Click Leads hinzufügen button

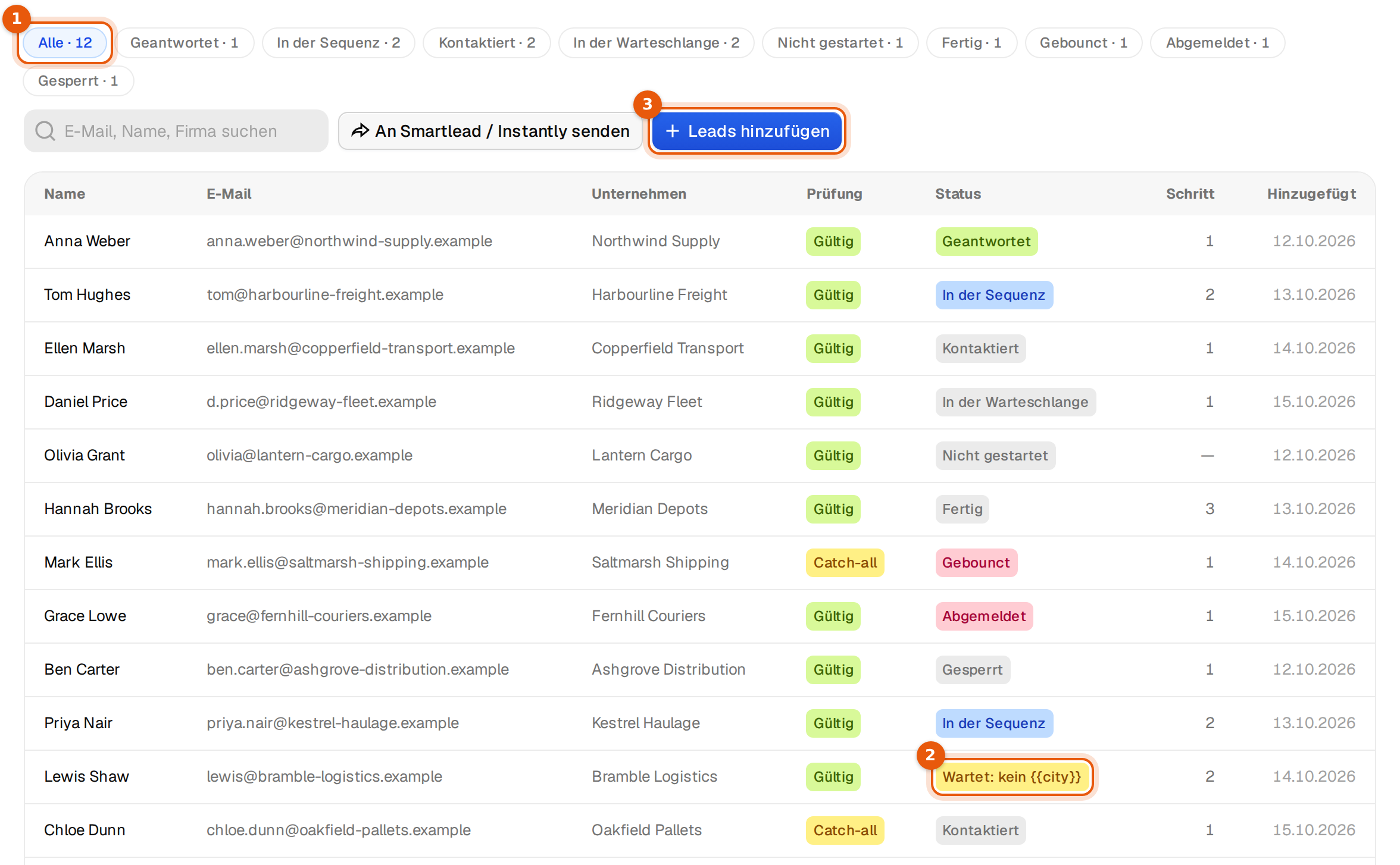747,131
